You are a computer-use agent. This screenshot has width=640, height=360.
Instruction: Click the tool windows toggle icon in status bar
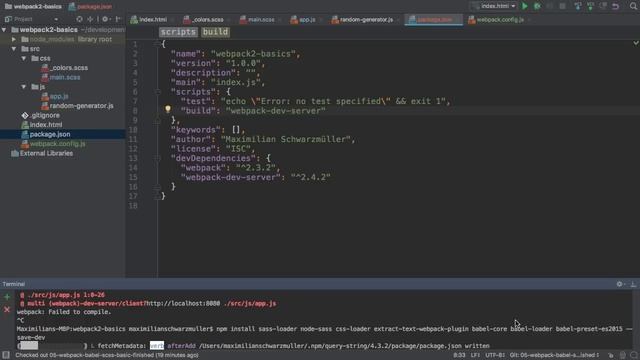coord(6,355)
